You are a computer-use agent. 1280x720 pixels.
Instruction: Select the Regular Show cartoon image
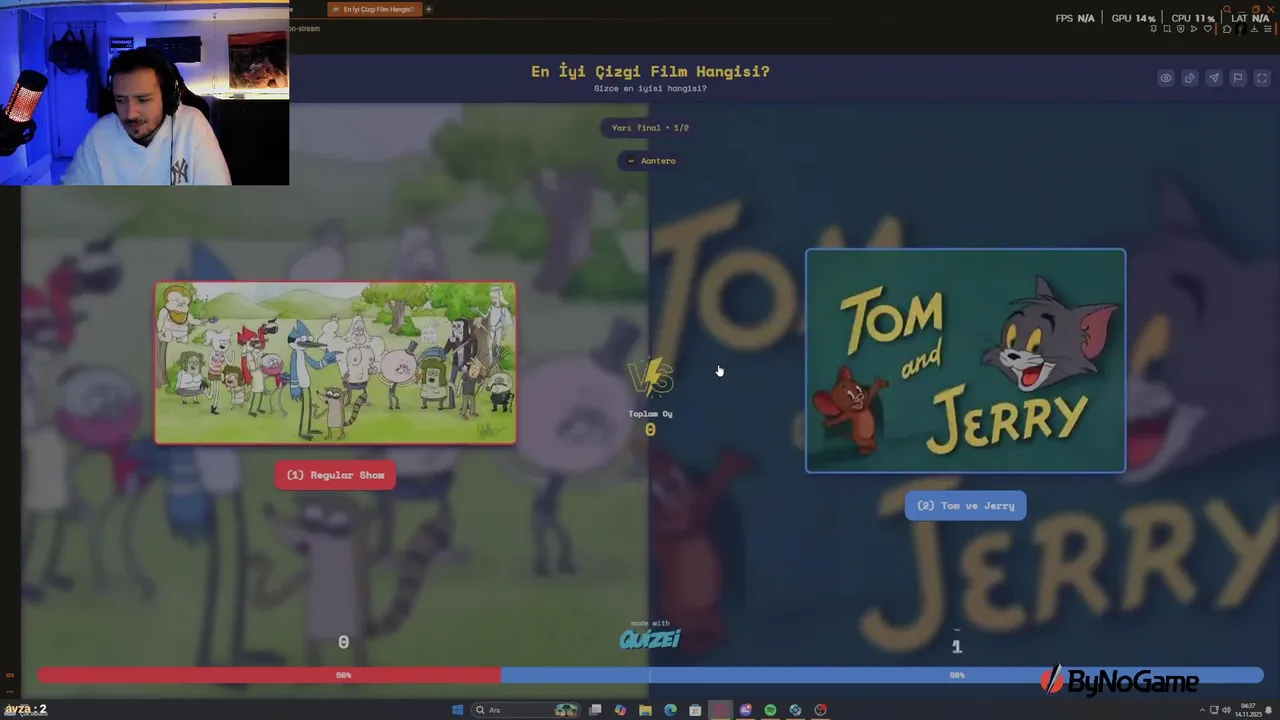335,363
